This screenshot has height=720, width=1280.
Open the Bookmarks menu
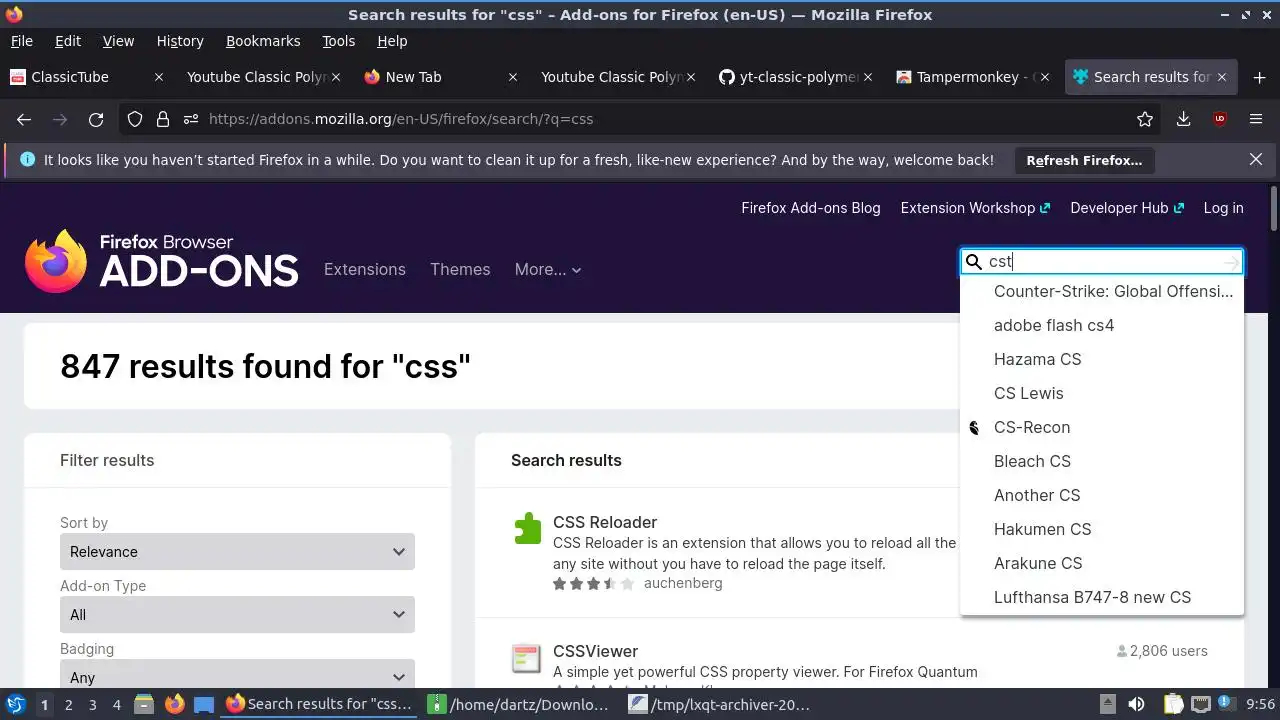(x=263, y=41)
